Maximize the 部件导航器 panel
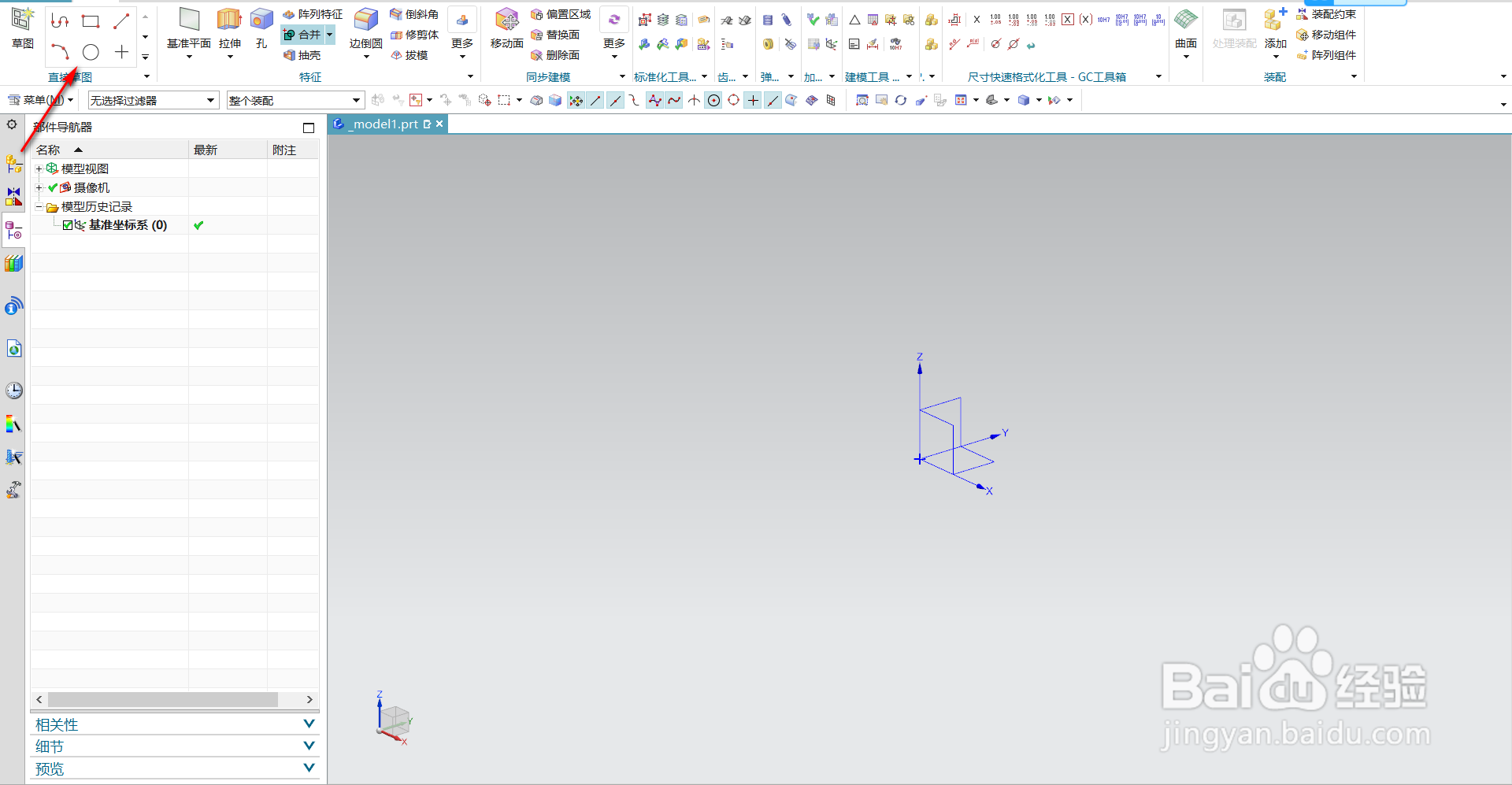The height and width of the screenshot is (785, 1512). [x=309, y=128]
